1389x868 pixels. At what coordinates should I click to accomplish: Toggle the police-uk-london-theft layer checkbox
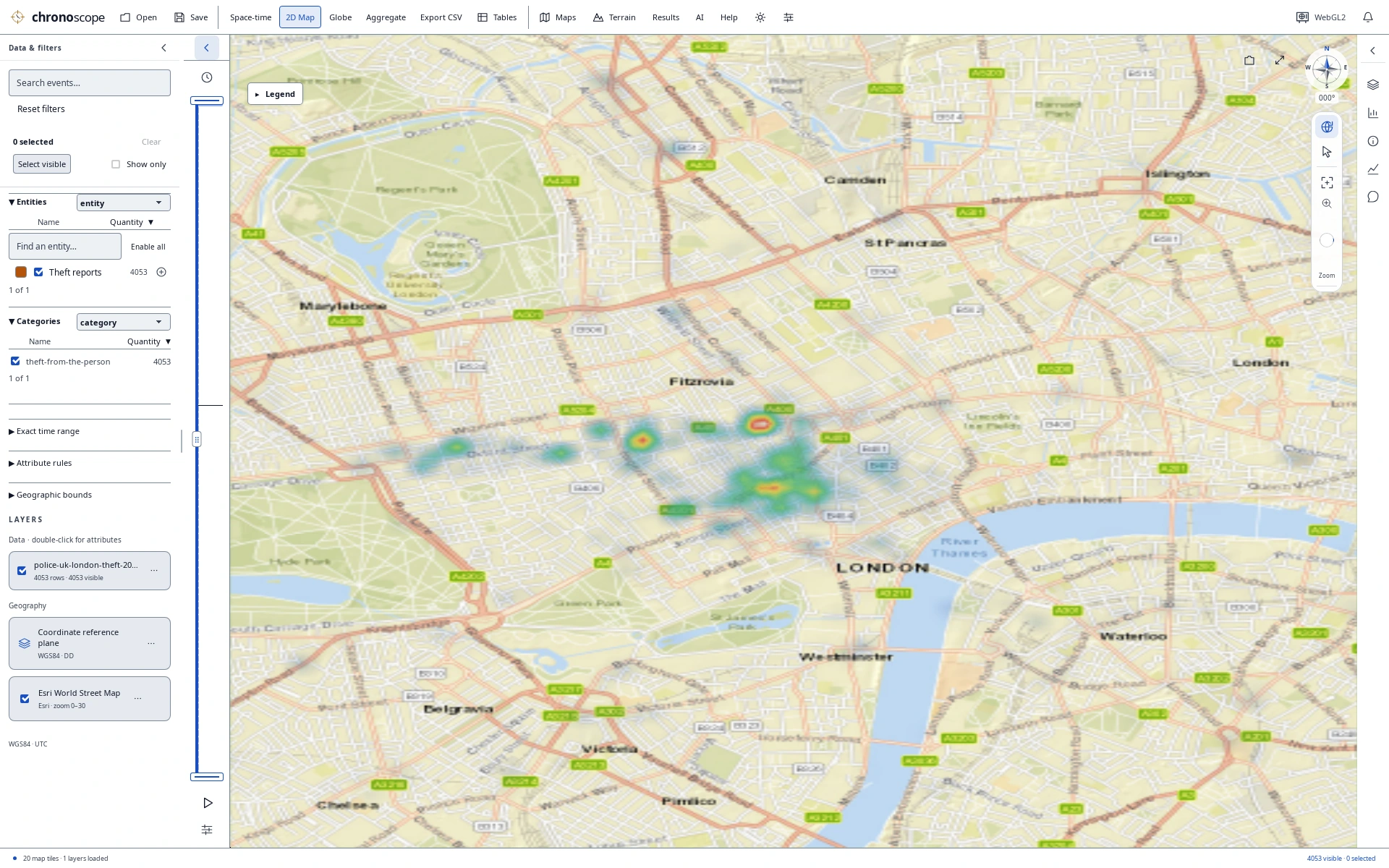22,571
